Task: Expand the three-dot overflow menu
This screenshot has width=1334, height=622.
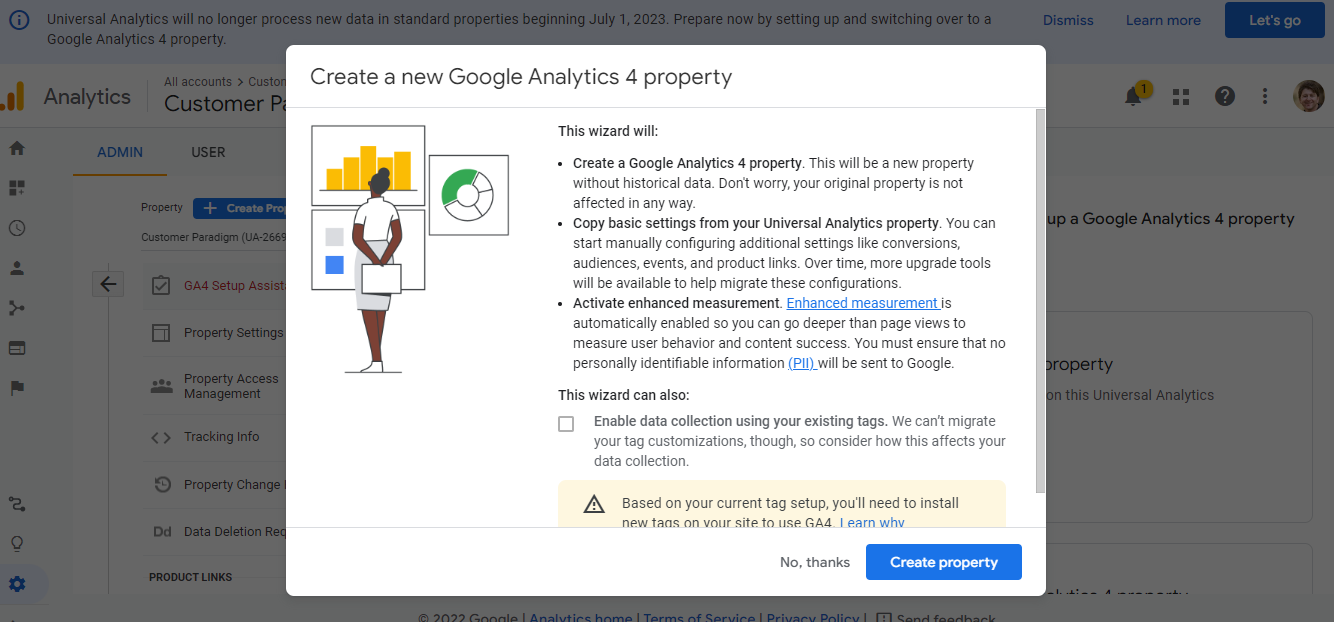Action: click(1265, 96)
